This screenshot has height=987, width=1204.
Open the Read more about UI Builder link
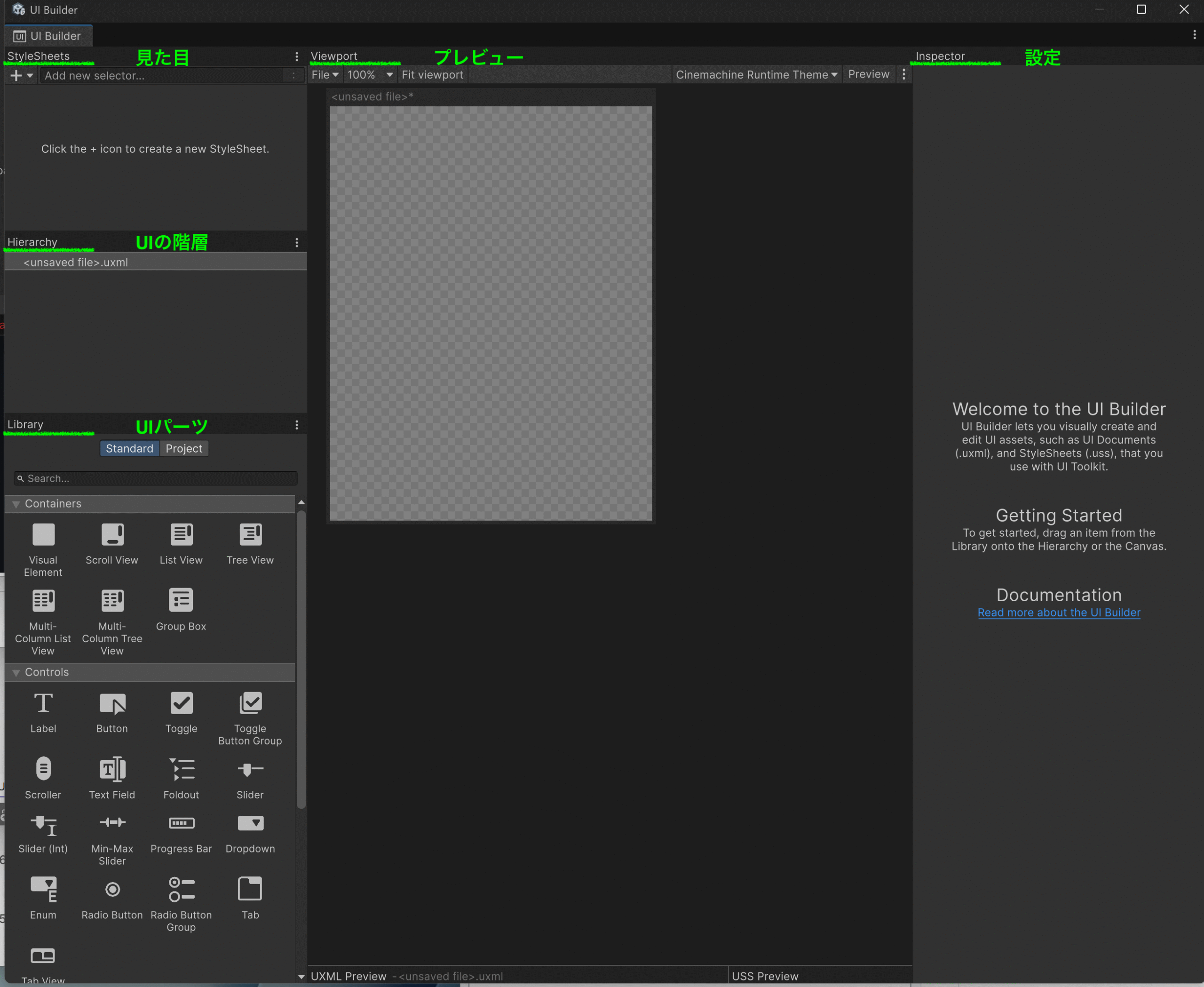click(1059, 613)
